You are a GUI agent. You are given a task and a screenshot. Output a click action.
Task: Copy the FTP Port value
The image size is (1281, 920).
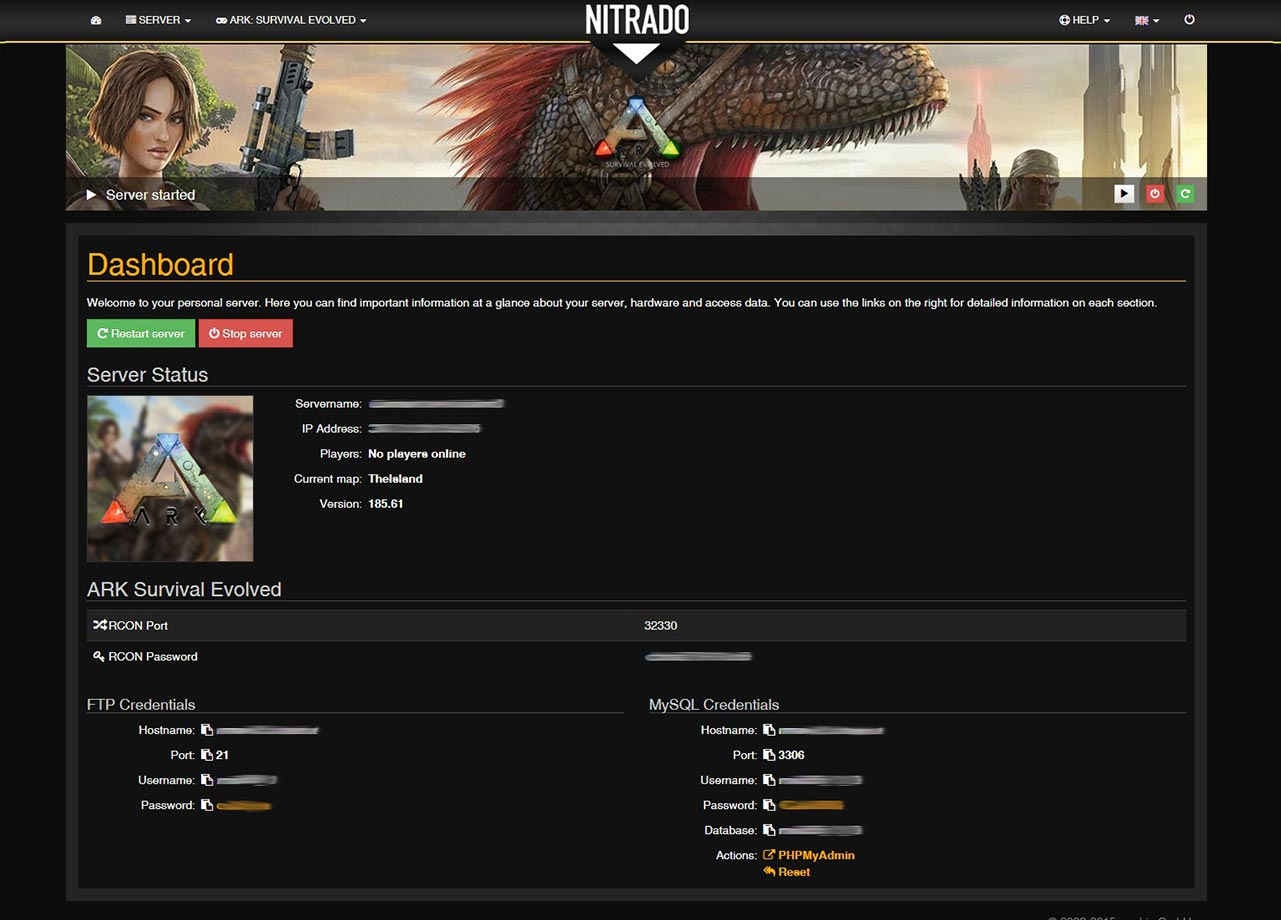pyautogui.click(x=207, y=756)
